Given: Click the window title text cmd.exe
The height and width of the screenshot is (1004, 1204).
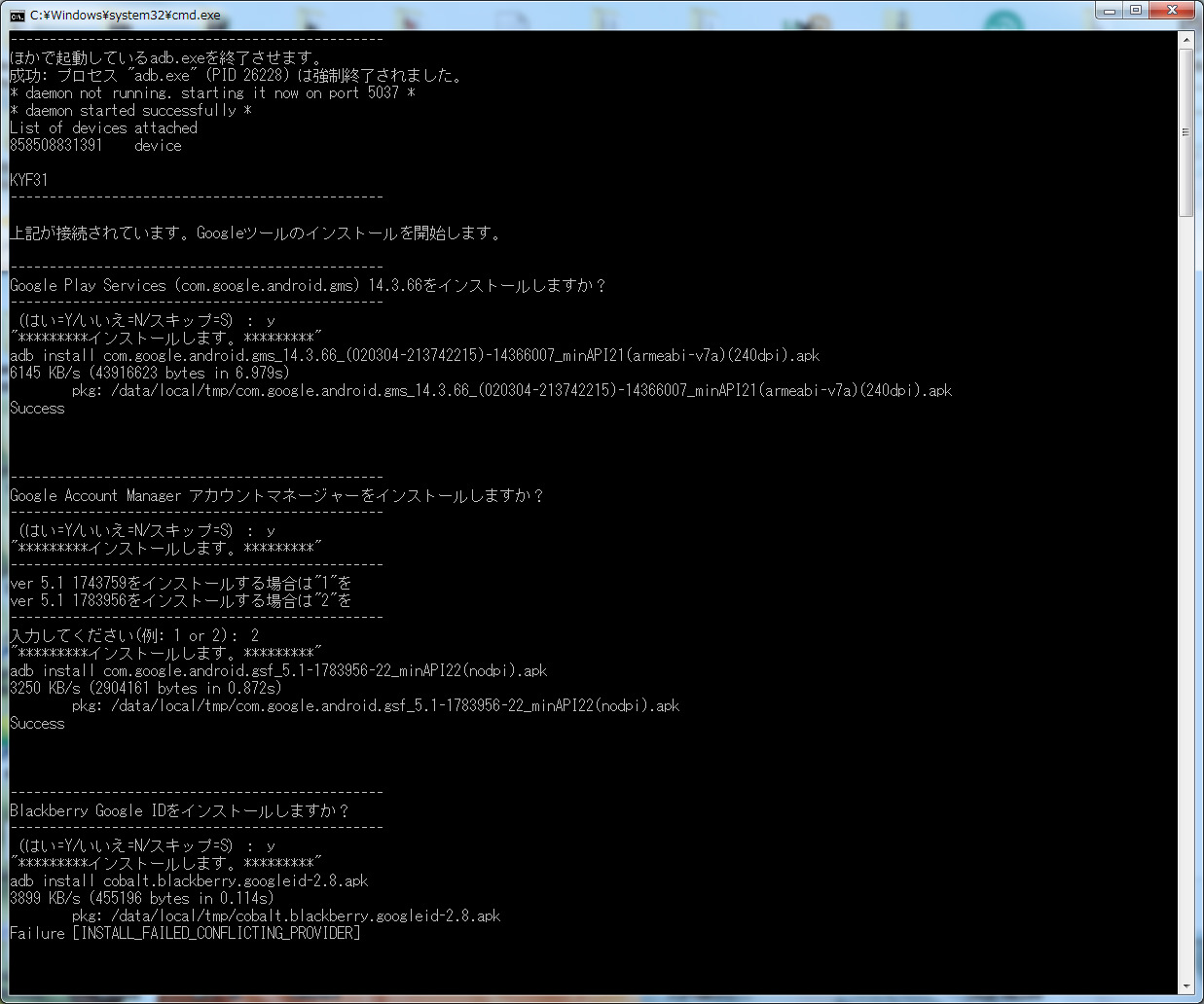Looking at the screenshot, I should click(x=126, y=16).
